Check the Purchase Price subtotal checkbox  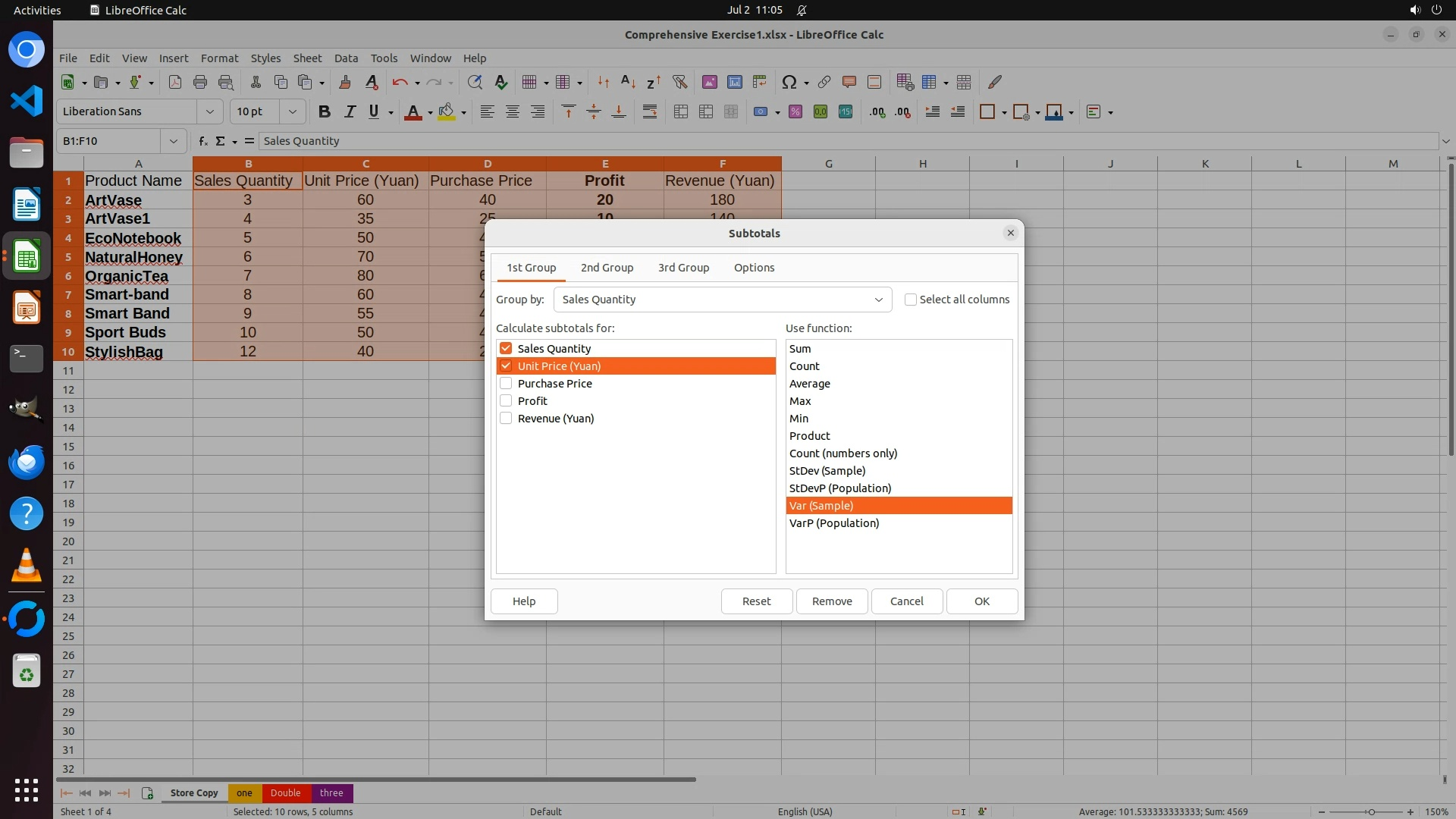506,384
